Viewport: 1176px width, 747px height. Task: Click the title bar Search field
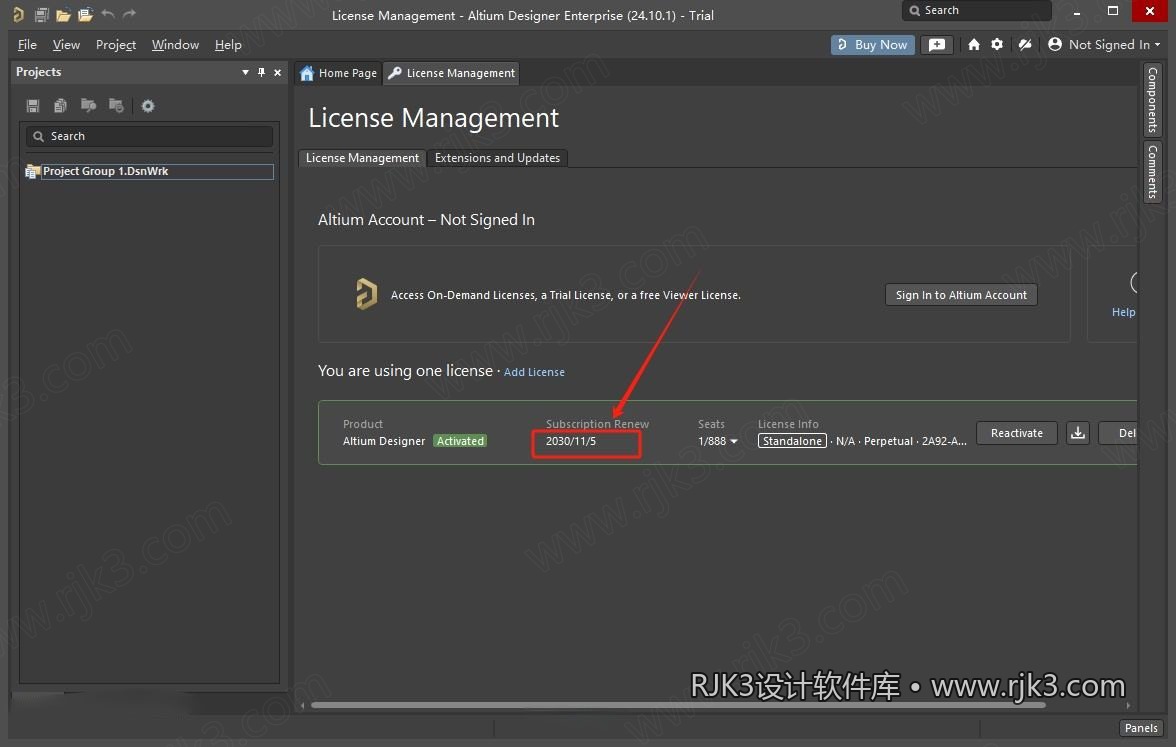click(x=976, y=10)
